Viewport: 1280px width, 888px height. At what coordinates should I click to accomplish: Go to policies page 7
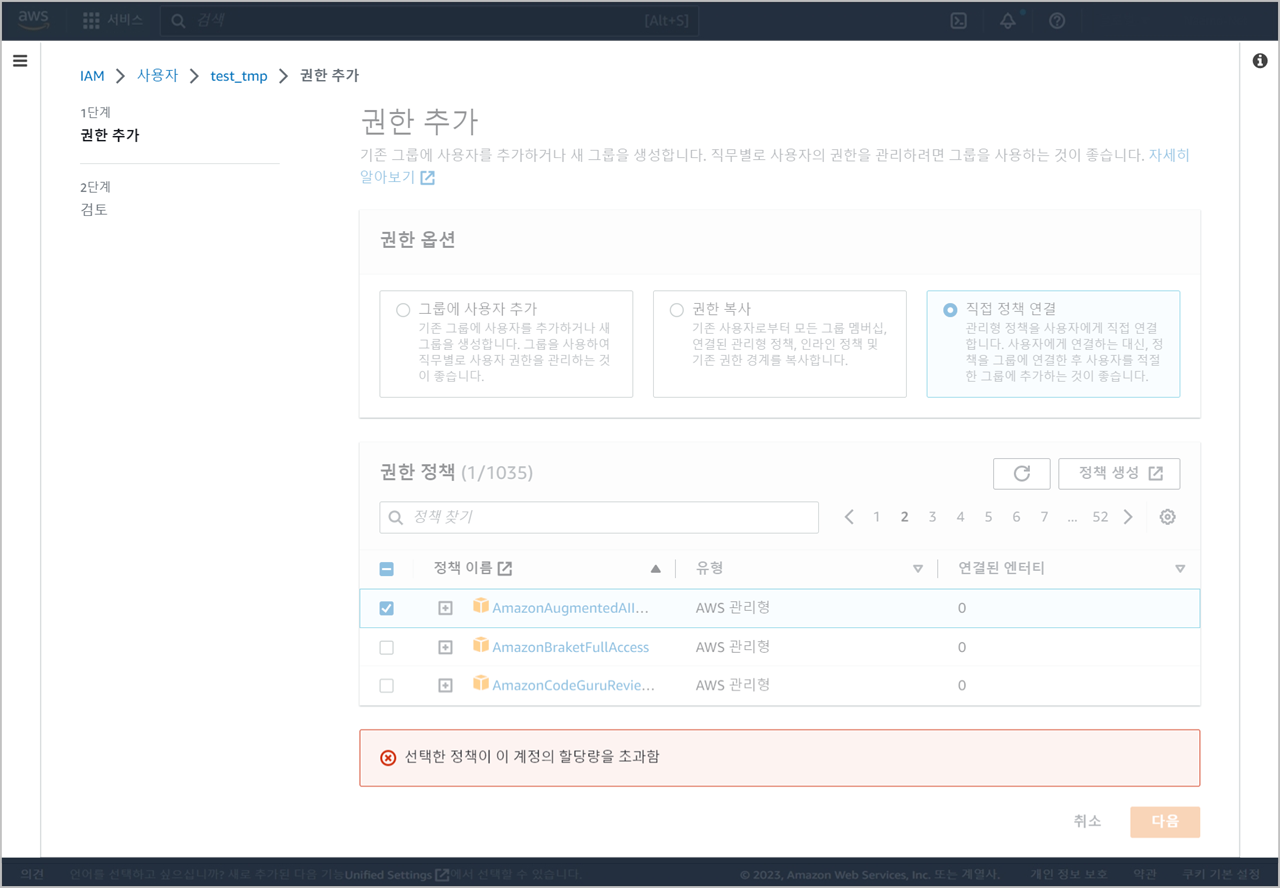point(1044,517)
